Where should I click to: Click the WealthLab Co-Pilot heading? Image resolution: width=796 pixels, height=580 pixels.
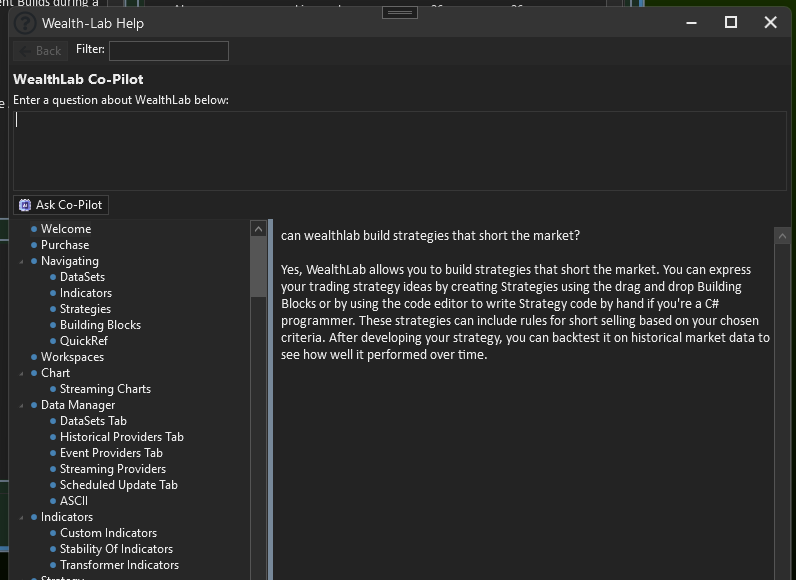pos(78,79)
